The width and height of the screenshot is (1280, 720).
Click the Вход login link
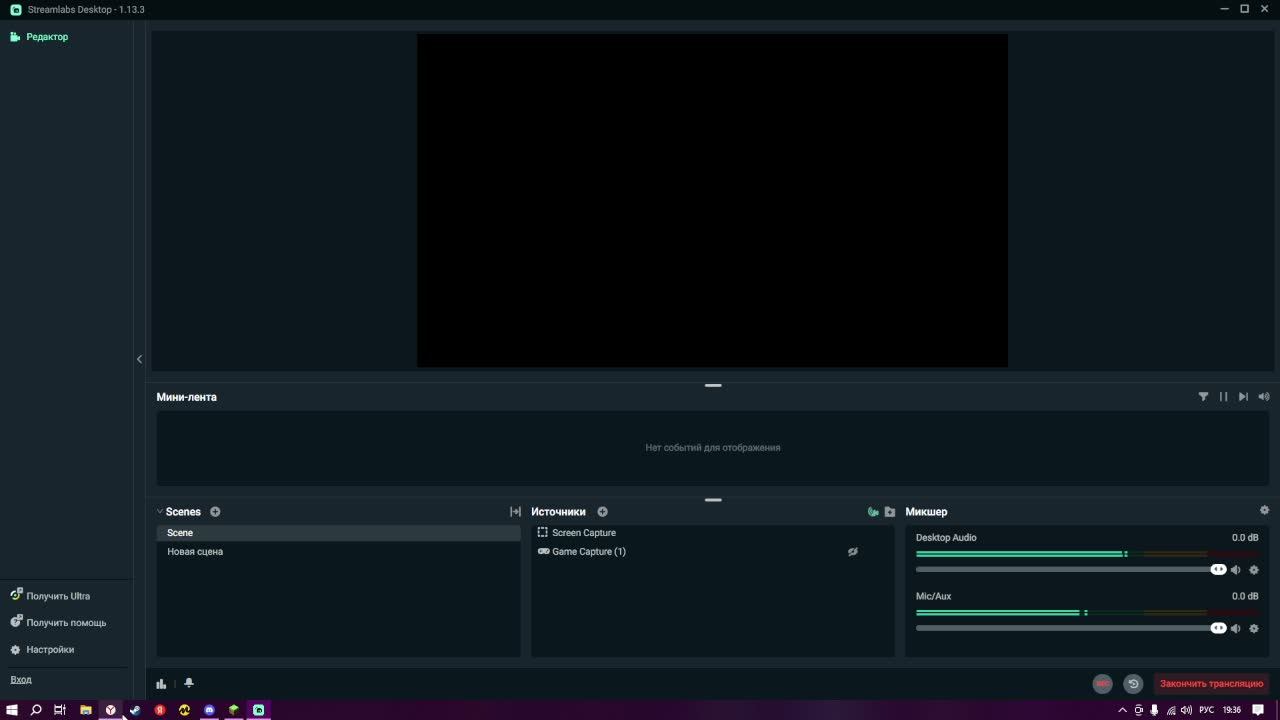tap(21, 680)
